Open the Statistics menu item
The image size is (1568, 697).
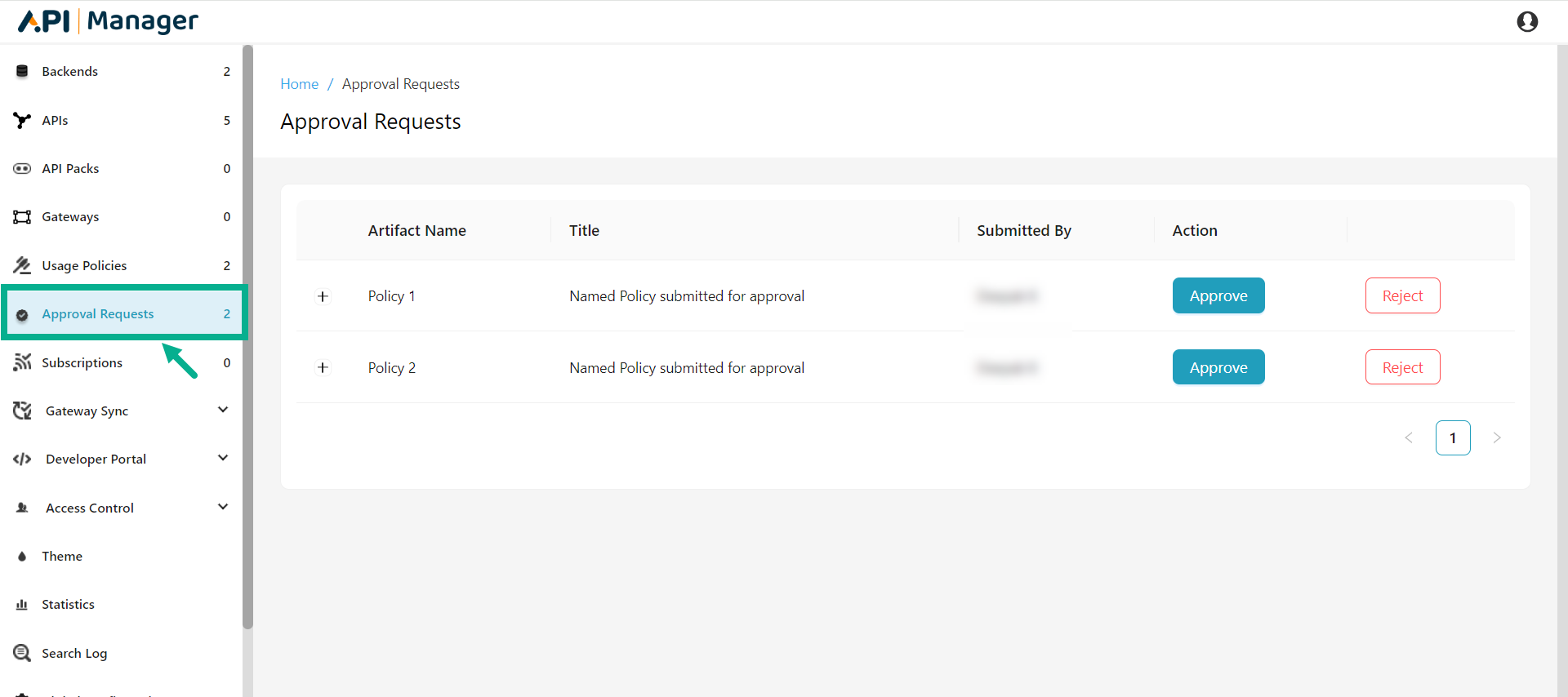(x=69, y=605)
